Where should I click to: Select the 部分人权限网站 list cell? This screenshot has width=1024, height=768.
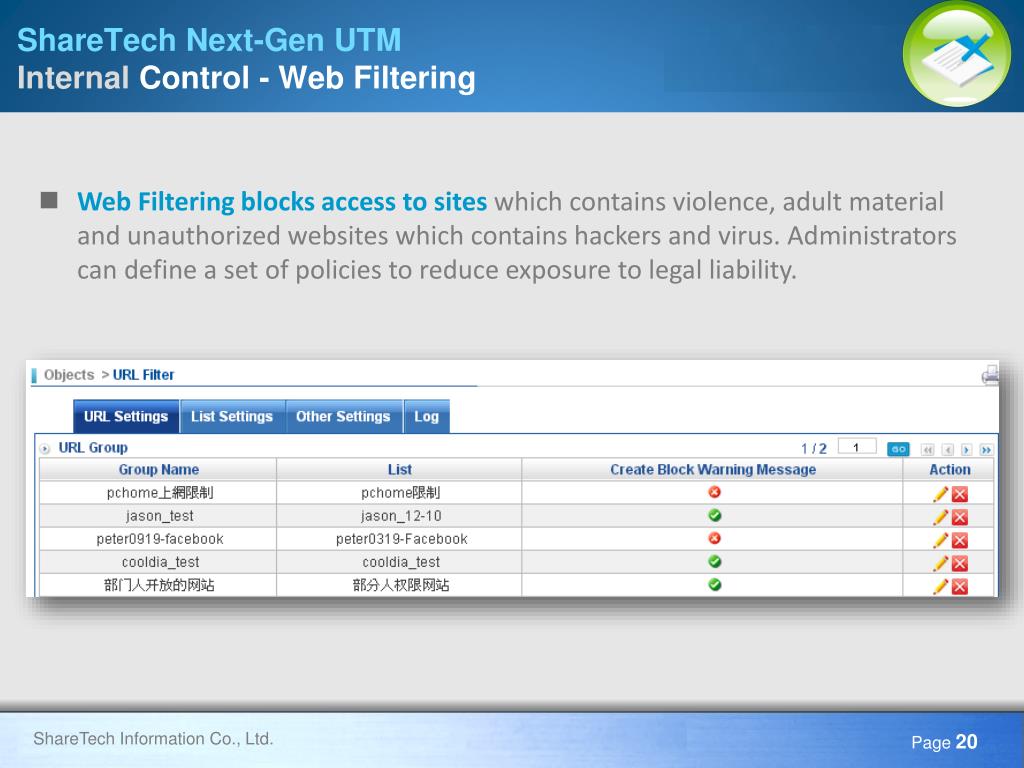coord(400,585)
